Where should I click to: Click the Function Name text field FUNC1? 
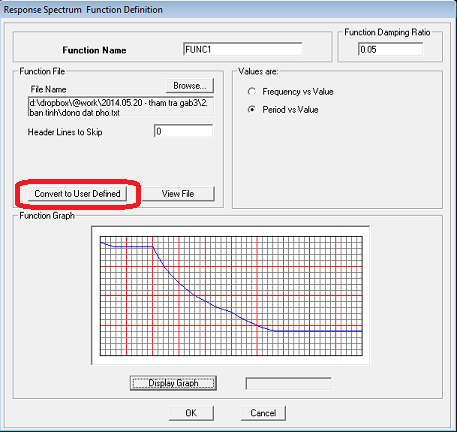pyautogui.click(x=242, y=49)
